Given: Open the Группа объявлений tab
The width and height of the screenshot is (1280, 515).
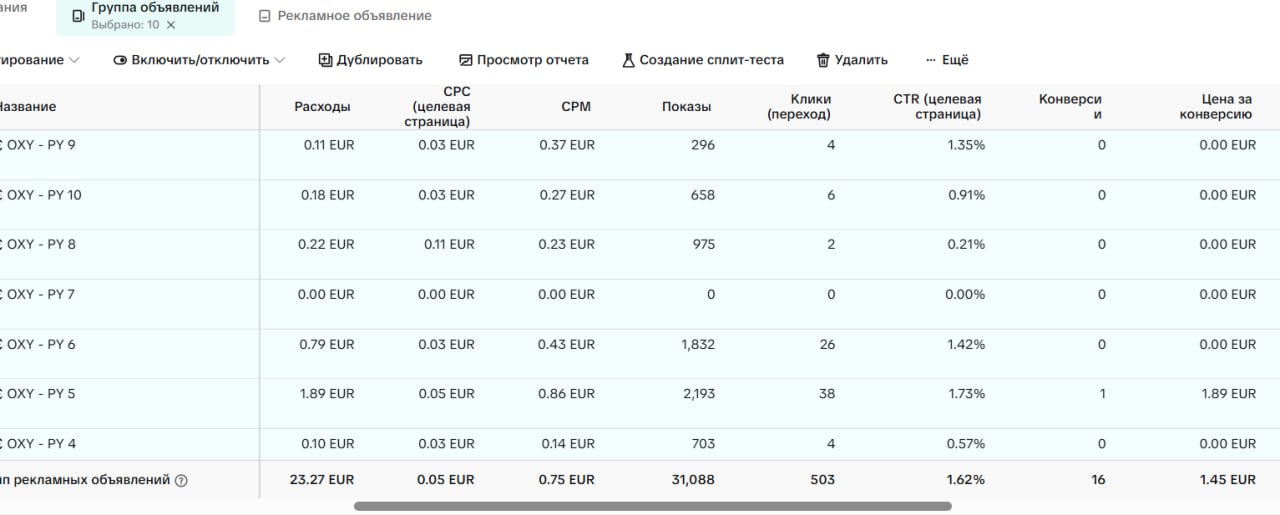Looking at the screenshot, I should pos(146,16).
